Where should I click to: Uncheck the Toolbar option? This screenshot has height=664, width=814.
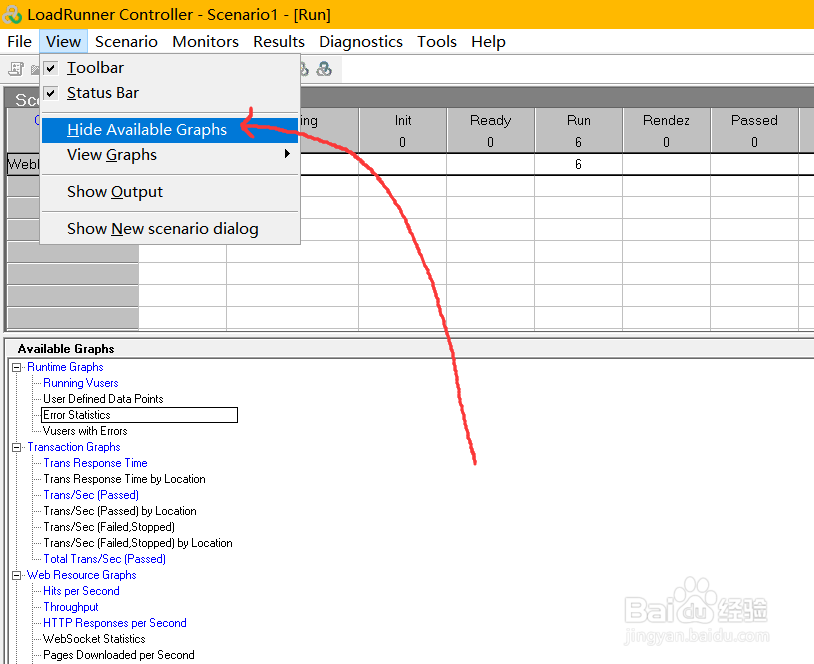51,67
